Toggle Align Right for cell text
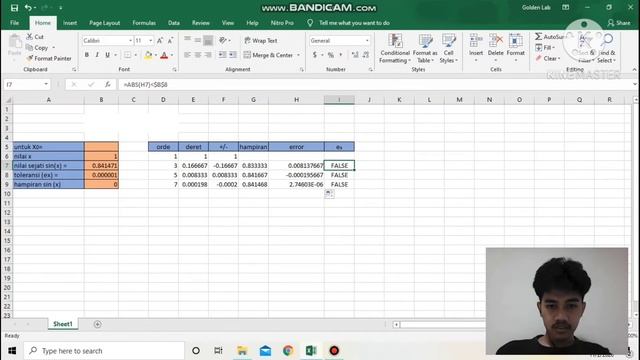 [x=208, y=55]
